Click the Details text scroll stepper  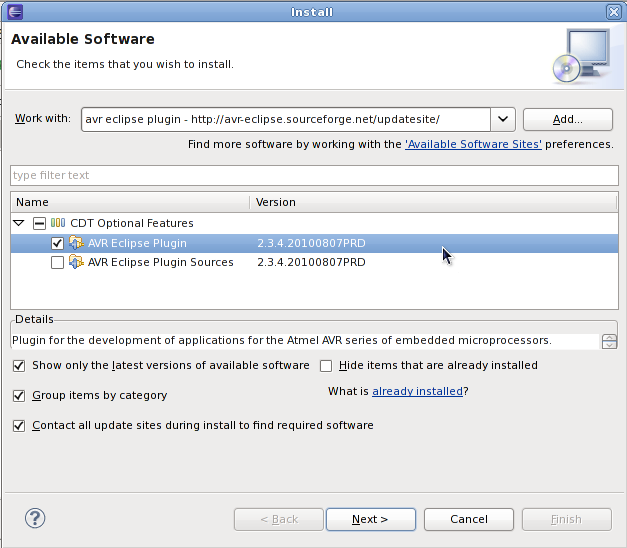(x=609, y=342)
